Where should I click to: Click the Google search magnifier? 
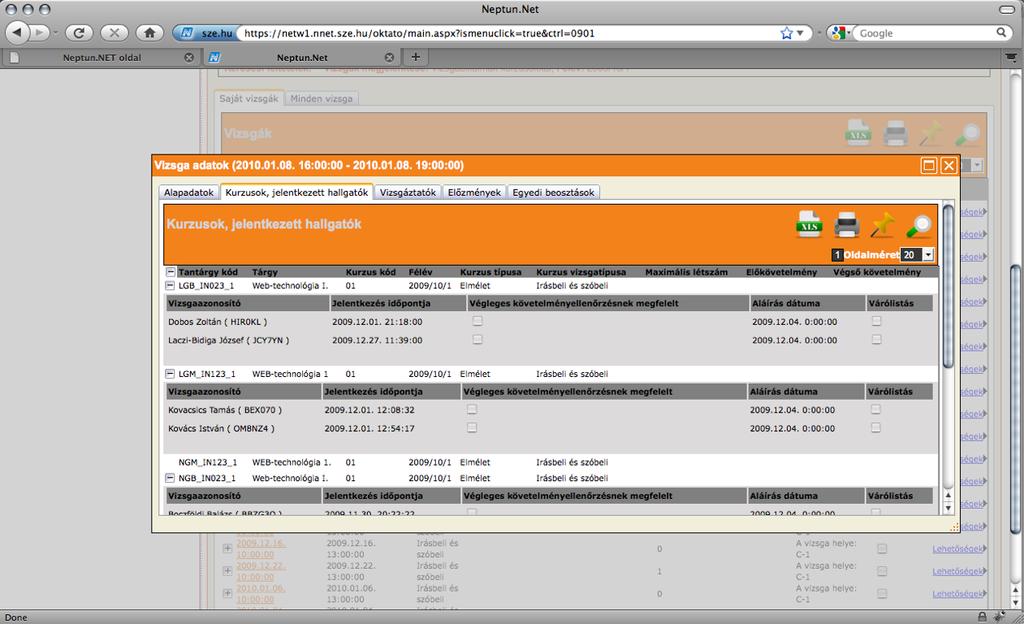(1001, 33)
